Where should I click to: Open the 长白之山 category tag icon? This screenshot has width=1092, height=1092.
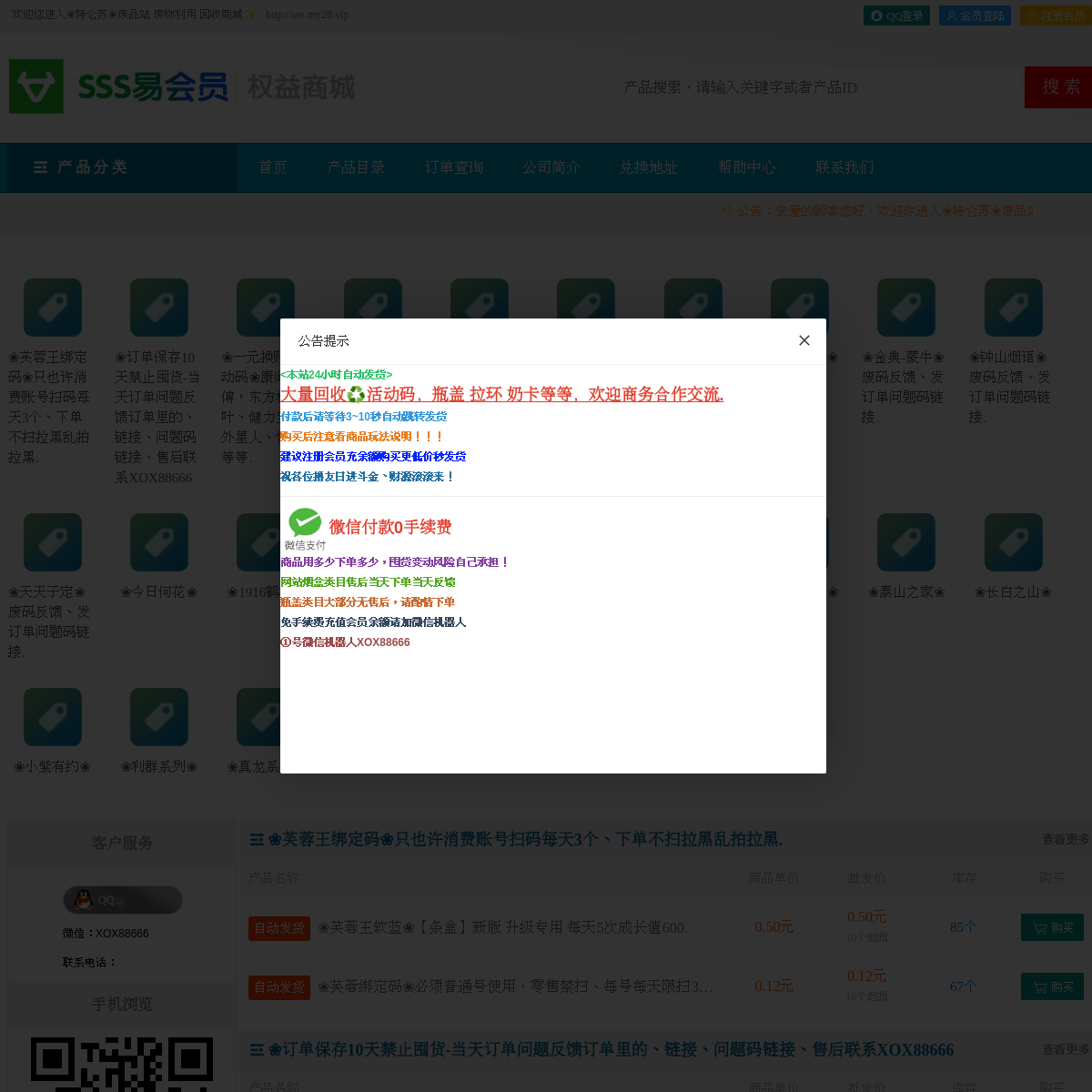(1013, 542)
